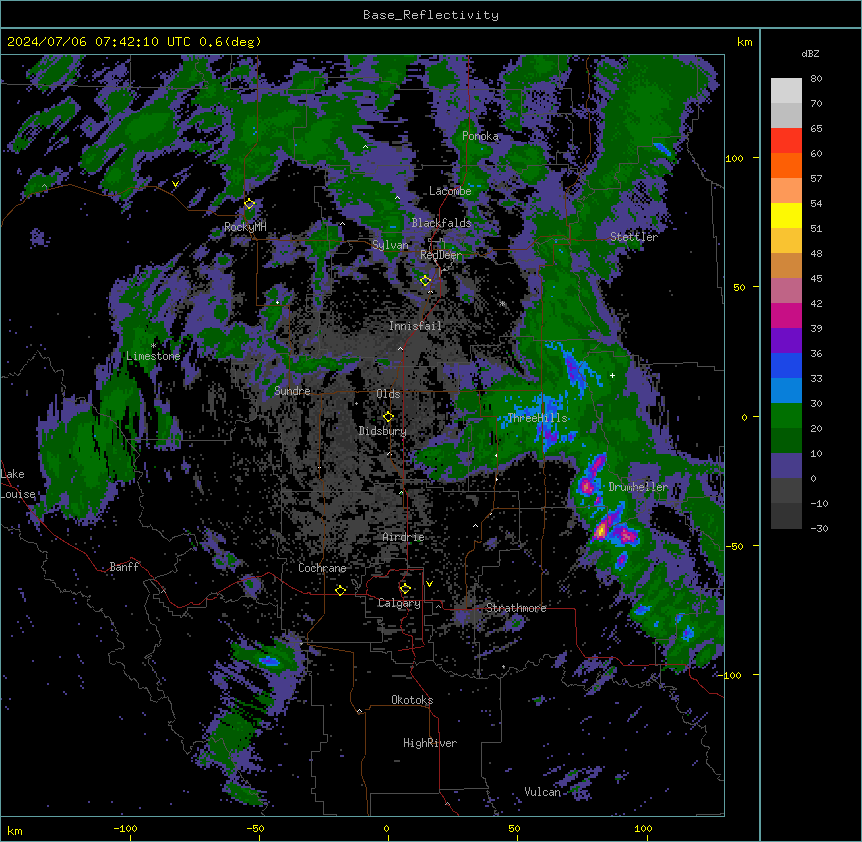The image size is (862, 842).
Task: Select the Calgary label
Action: [x=399, y=603]
